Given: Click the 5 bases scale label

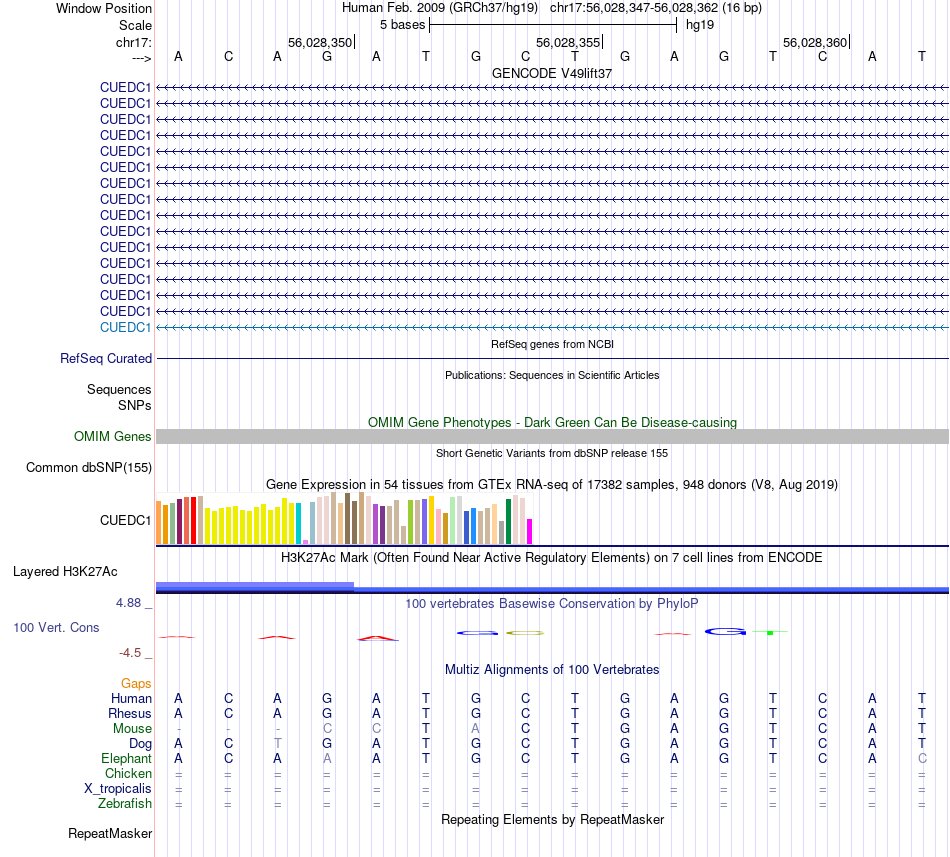Looking at the screenshot, I should 402,25.
